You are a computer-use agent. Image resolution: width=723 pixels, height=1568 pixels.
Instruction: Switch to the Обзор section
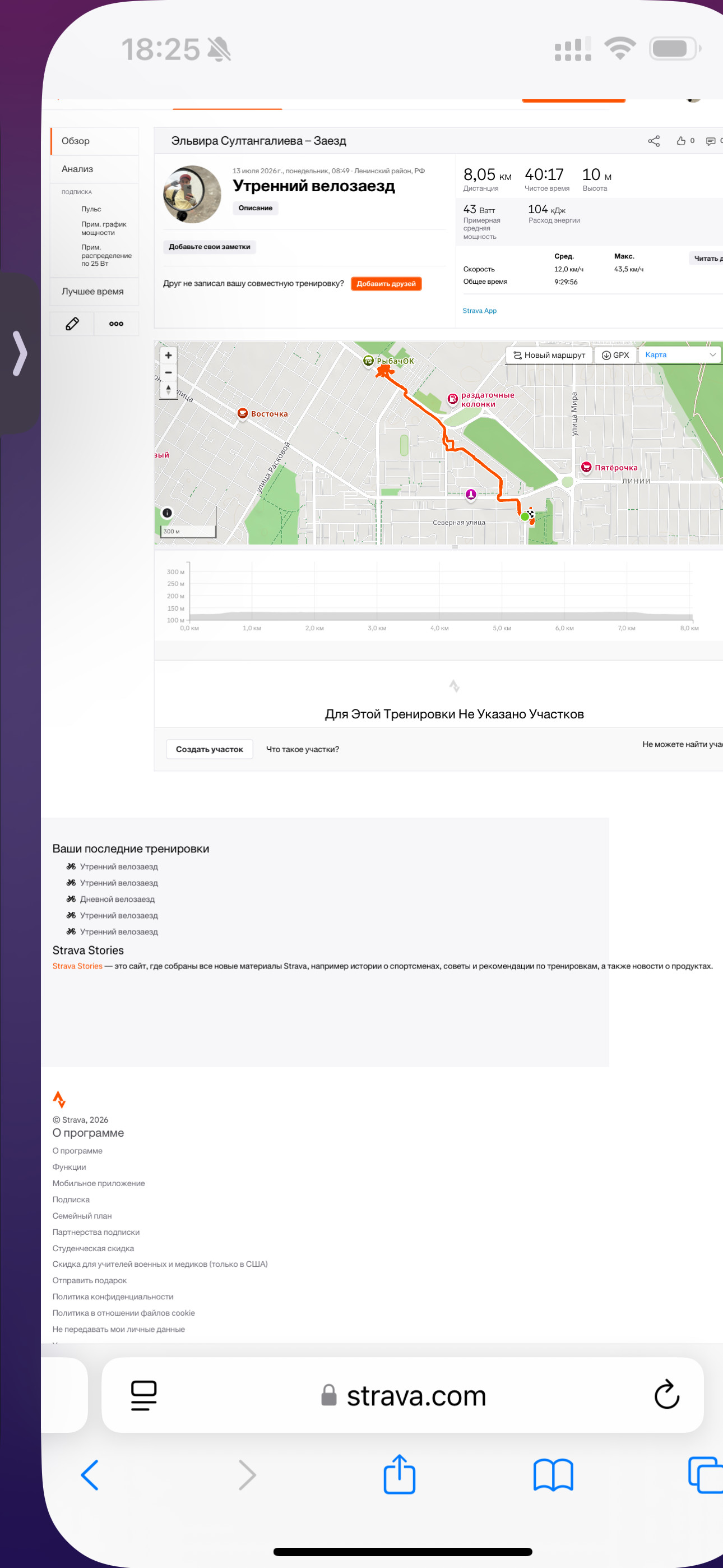coord(94,141)
